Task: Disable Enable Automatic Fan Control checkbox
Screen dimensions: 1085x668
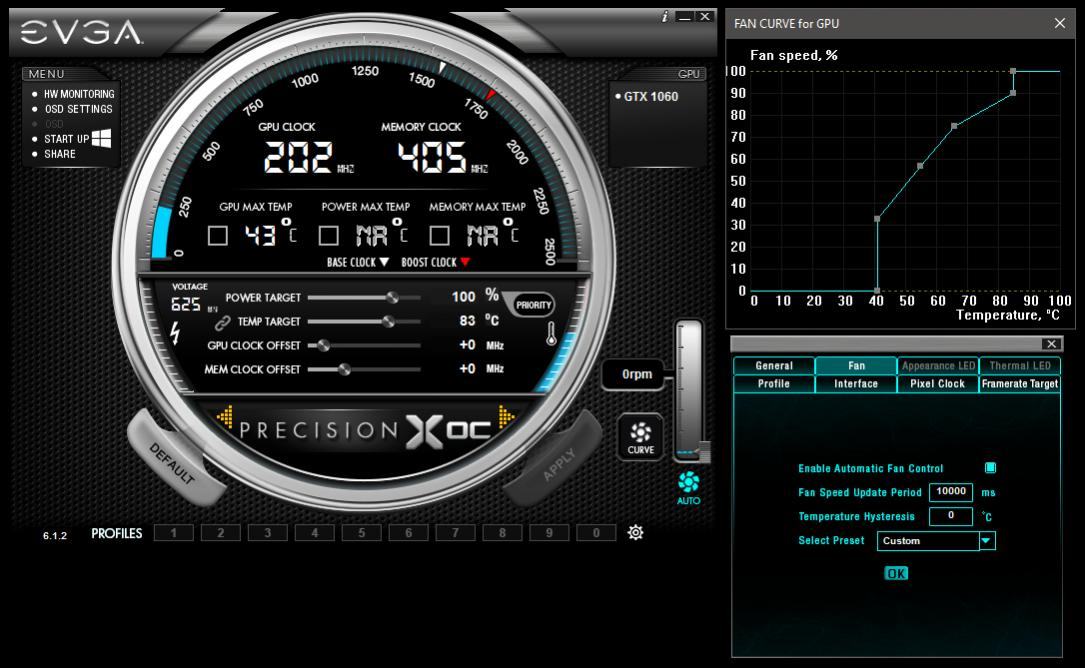Action: pyautogui.click(x=990, y=468)
